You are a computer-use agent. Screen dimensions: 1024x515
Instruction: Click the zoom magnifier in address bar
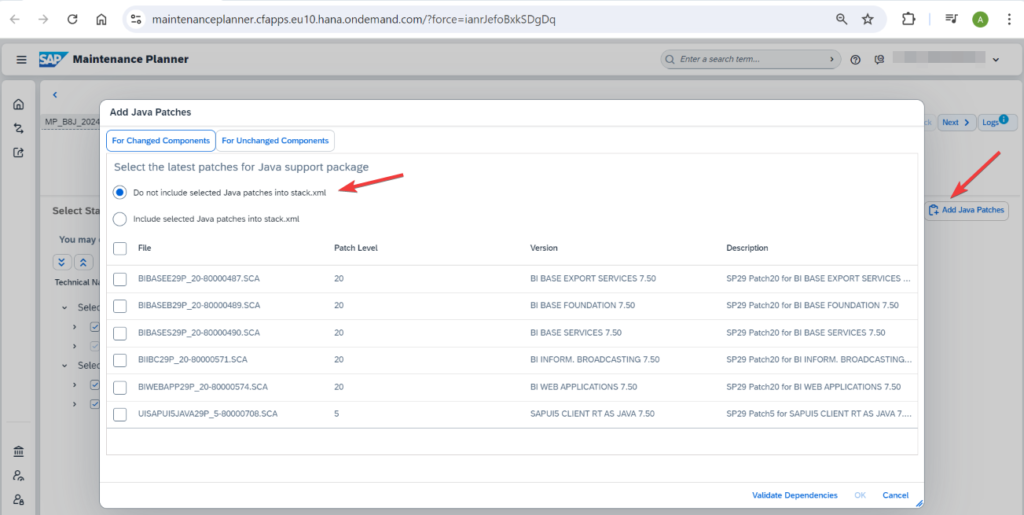coord(842,20)
